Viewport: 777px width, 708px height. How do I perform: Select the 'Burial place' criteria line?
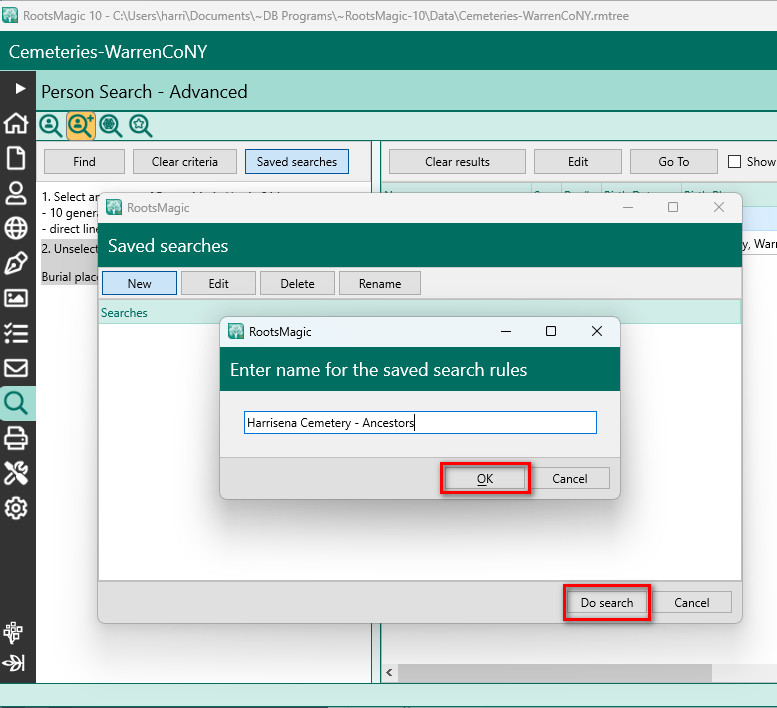[70, 277]
